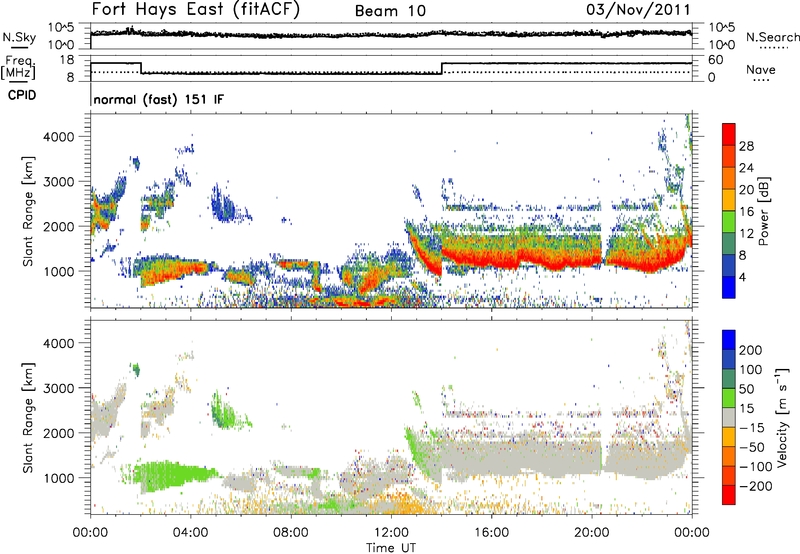Click the '20:00' time tick label
This screenshot has height=554, width=800.
591,533
